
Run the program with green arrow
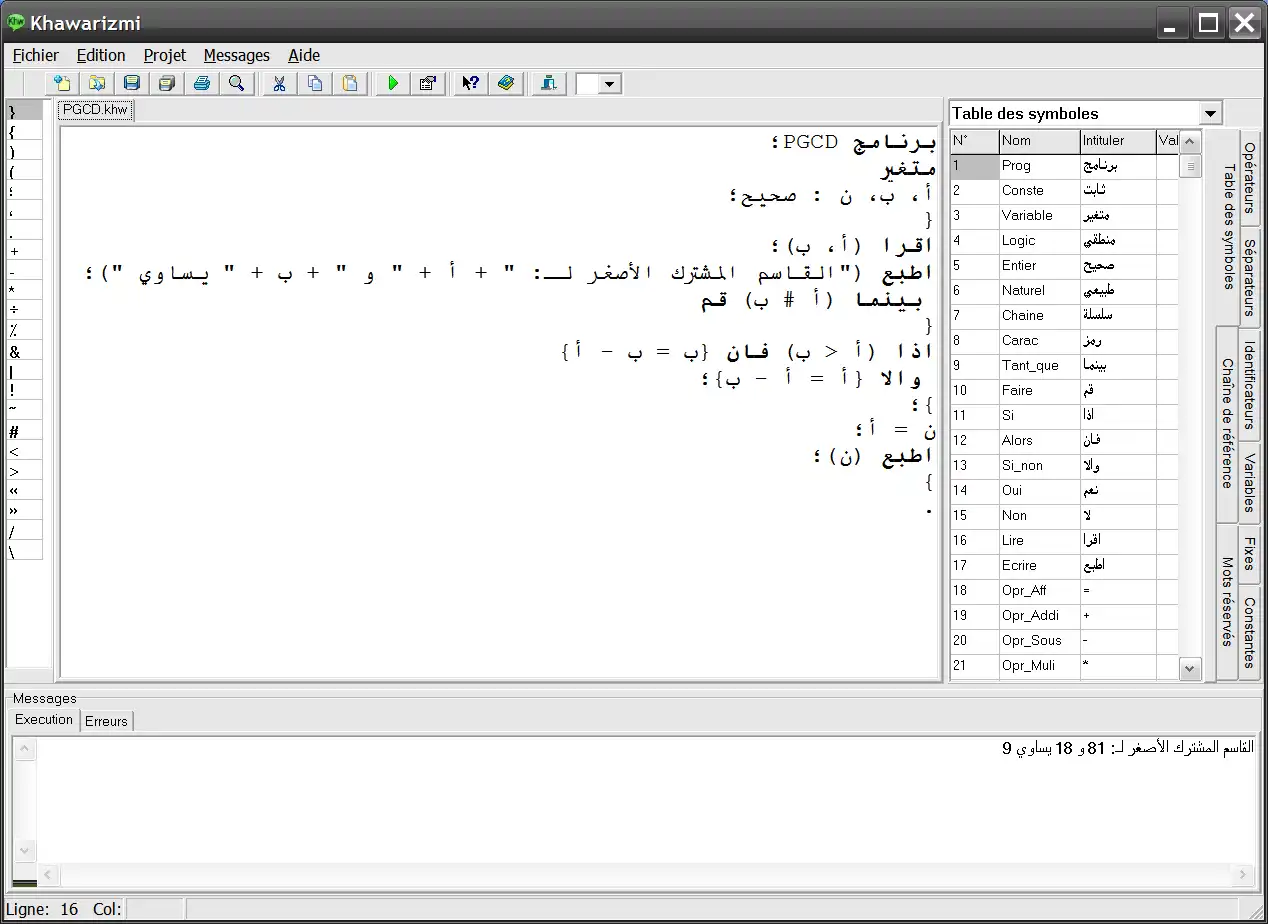[393, 83]
